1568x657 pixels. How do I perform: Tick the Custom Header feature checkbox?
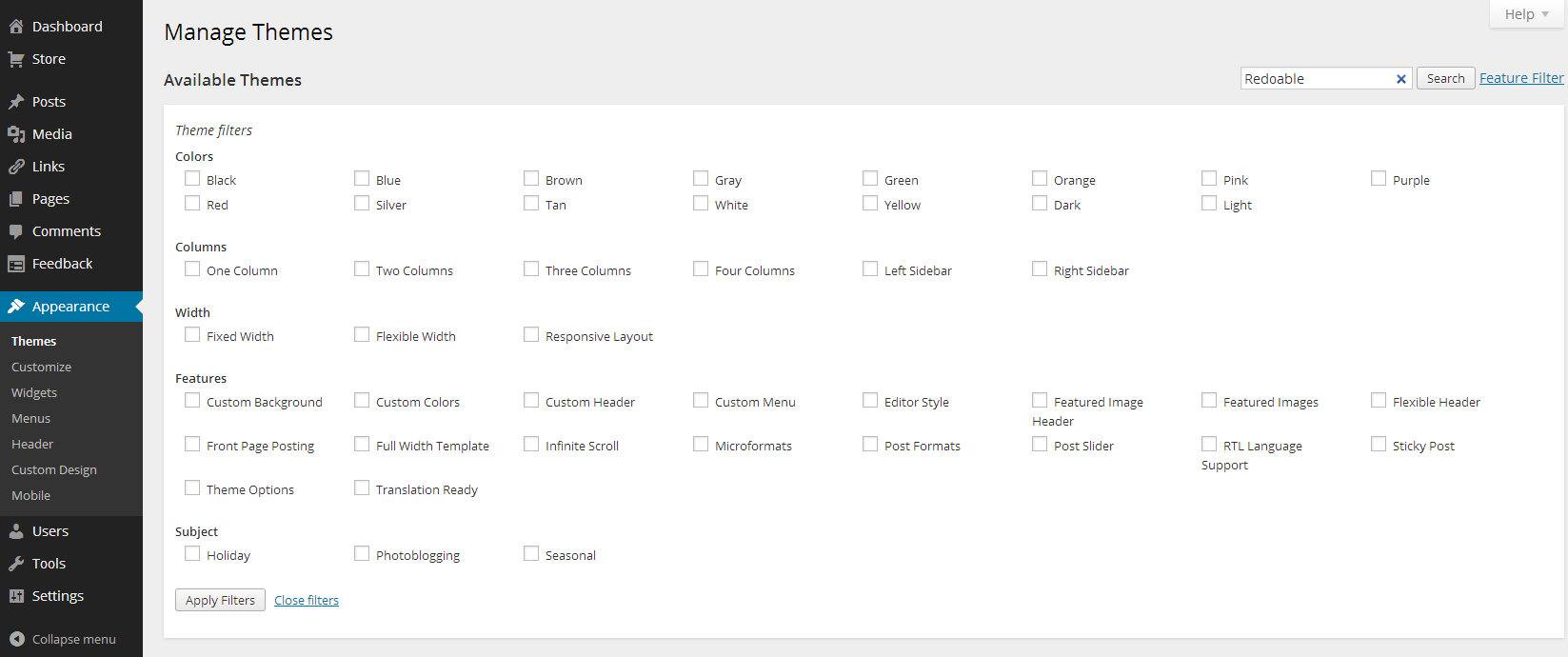pyautogui.click(x=531, y=401)
